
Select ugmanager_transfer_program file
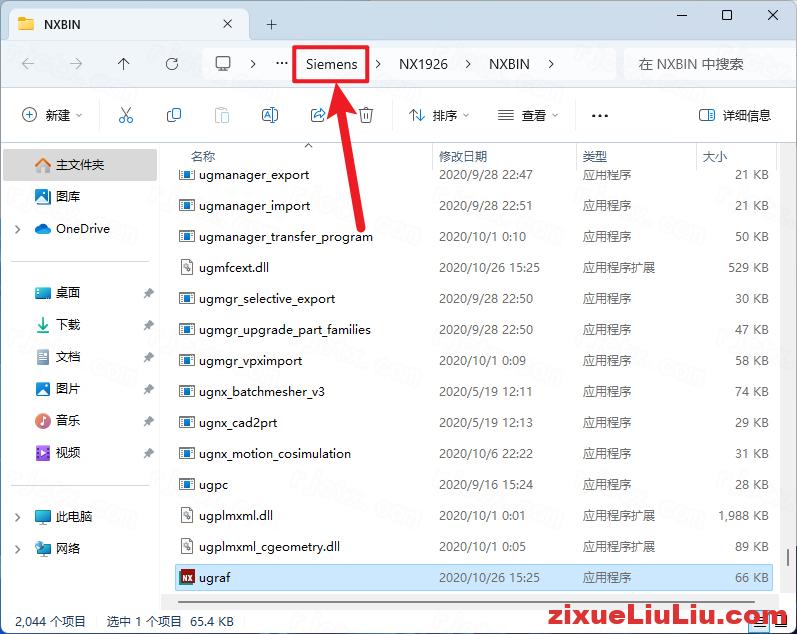[x=474, y=237]
